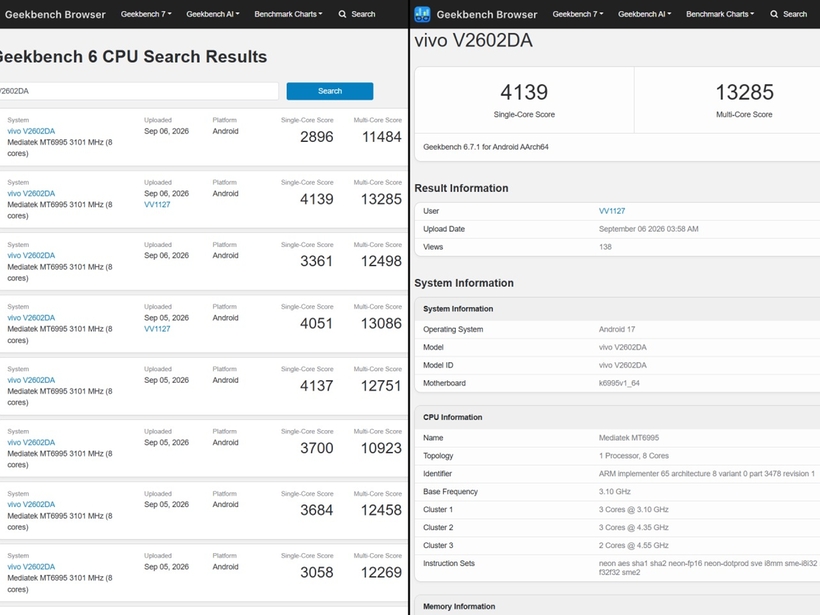Open vivo V2602DA result scoring 4051
820x615 pixels.
(x=31, y=317)
